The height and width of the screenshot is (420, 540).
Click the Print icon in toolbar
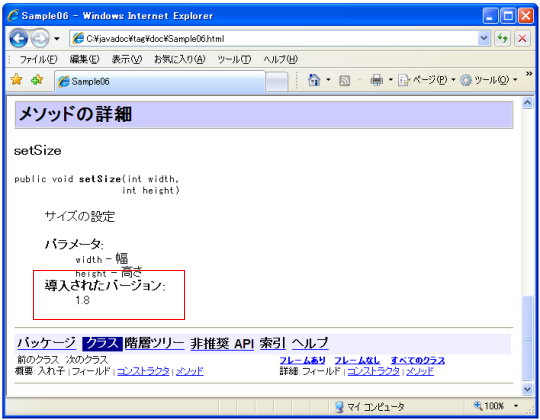click(376, 80)
